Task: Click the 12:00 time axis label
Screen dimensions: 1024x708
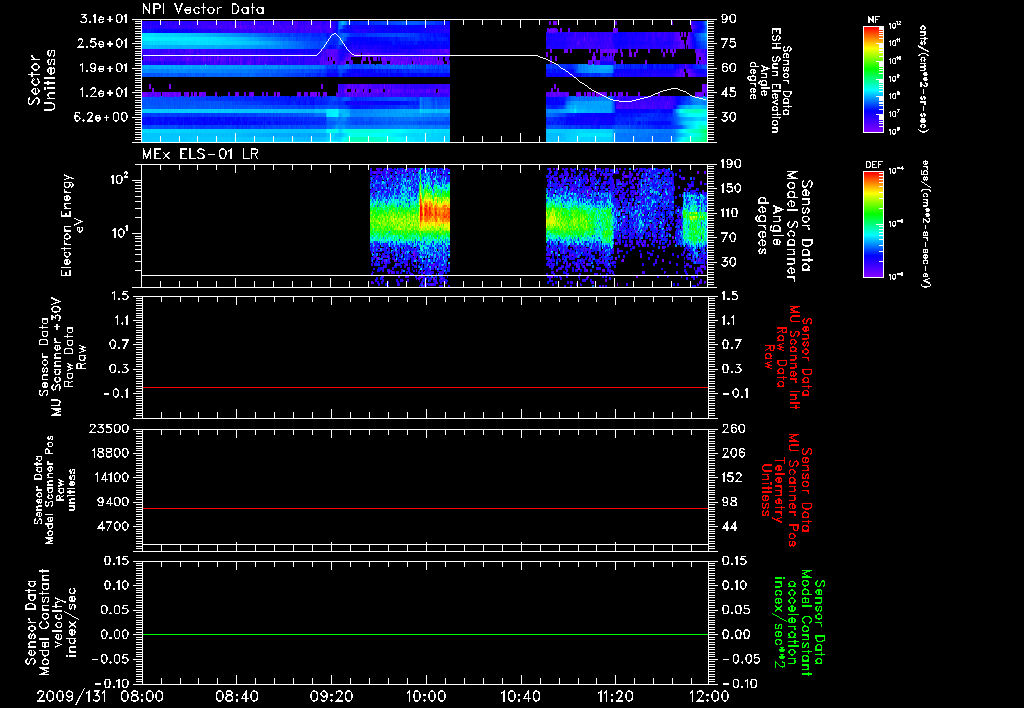Action: coord(709,696)
